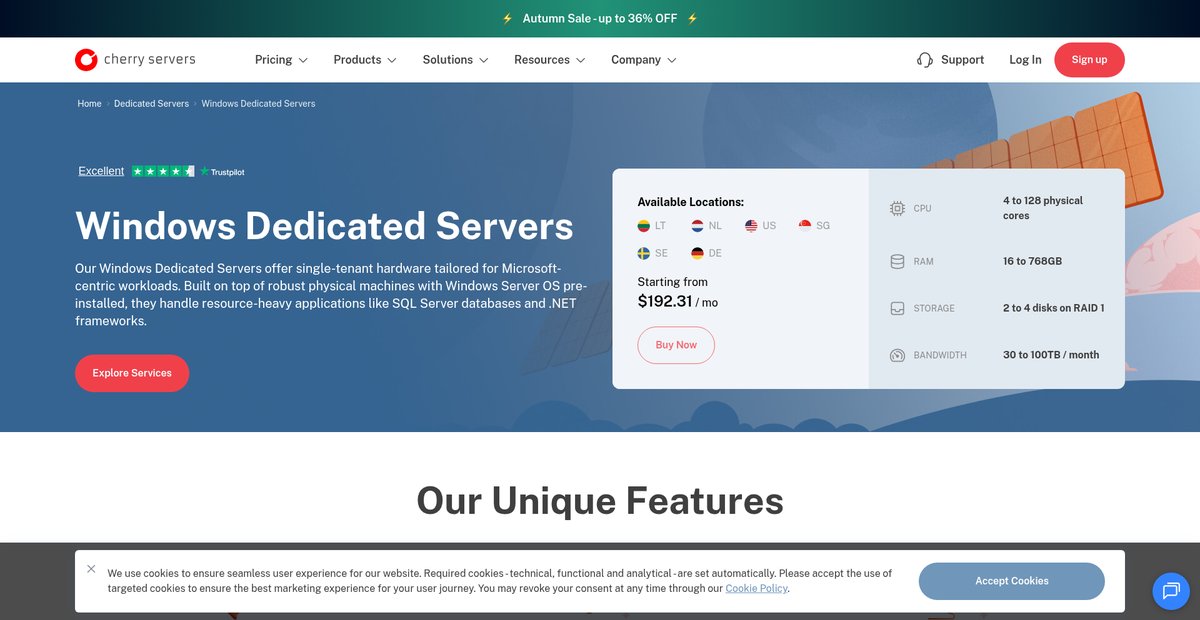
Task: Click the Explore Services button
Action: coord(132,373)
